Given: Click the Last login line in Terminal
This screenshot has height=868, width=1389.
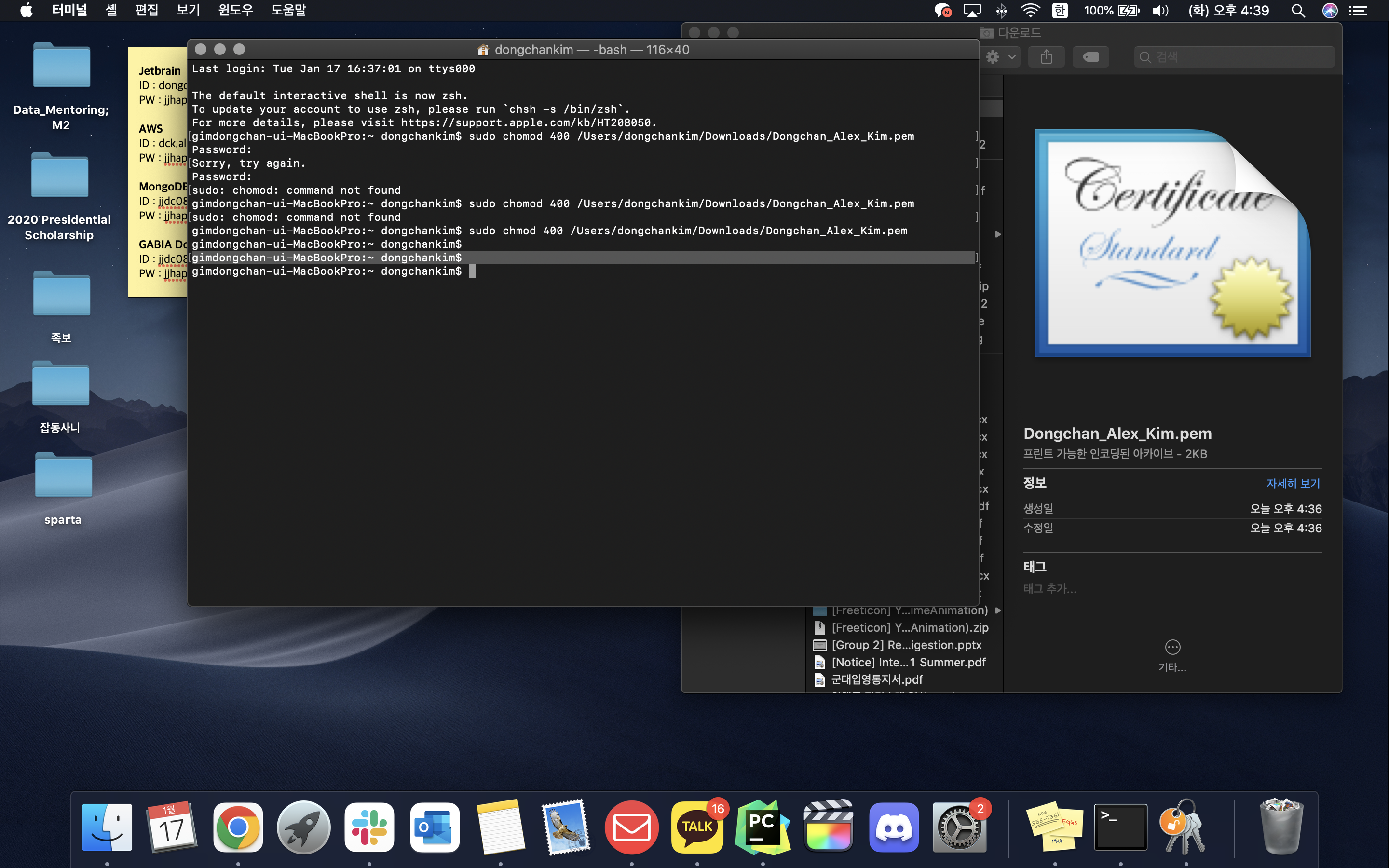Looking at the screenshot, I should (333, 69).
